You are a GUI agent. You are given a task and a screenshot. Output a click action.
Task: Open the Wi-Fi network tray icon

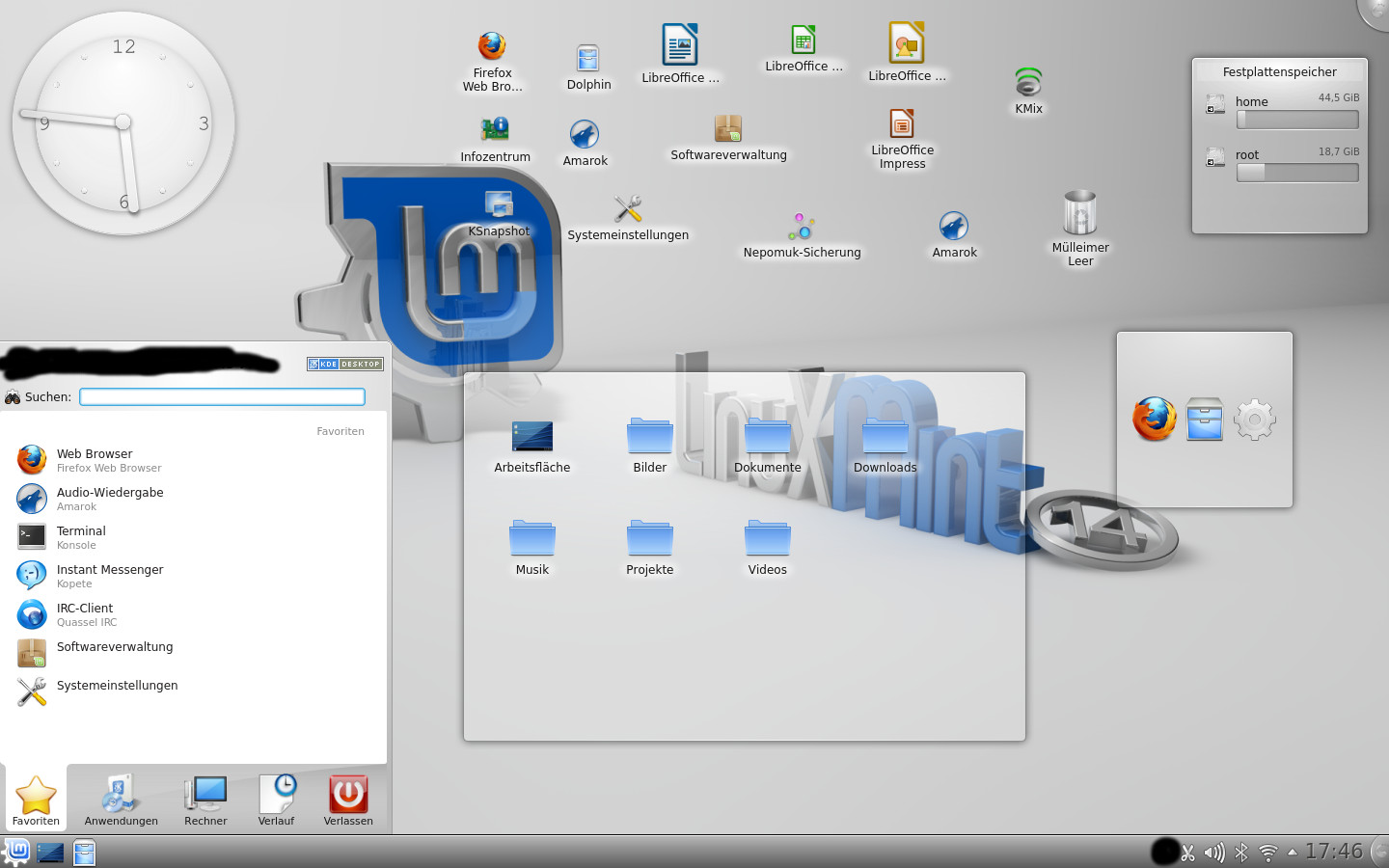click(x=1268, y=853)
